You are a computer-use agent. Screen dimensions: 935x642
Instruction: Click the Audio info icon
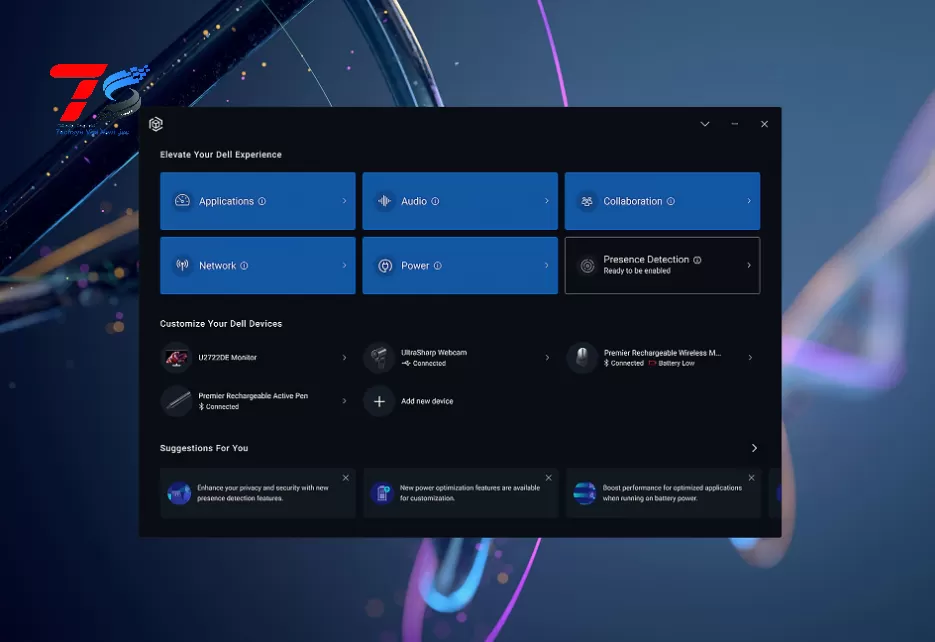click(435, 201)
